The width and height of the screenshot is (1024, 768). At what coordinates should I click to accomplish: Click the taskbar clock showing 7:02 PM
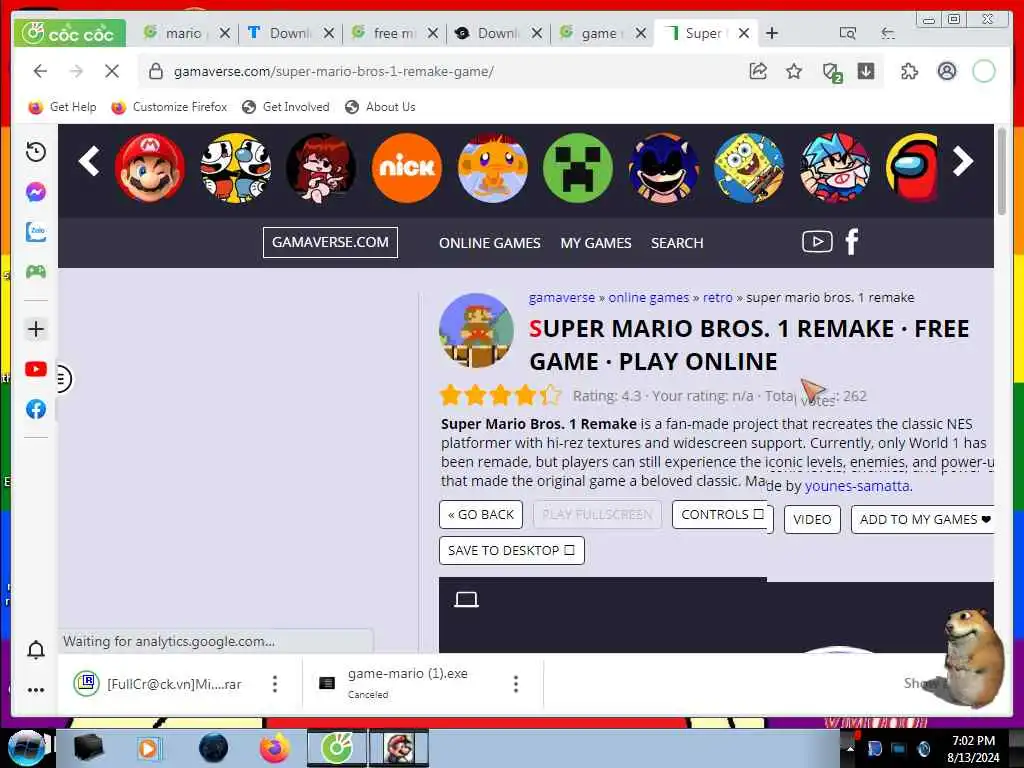pyautogui.click(x=973, y=749)
